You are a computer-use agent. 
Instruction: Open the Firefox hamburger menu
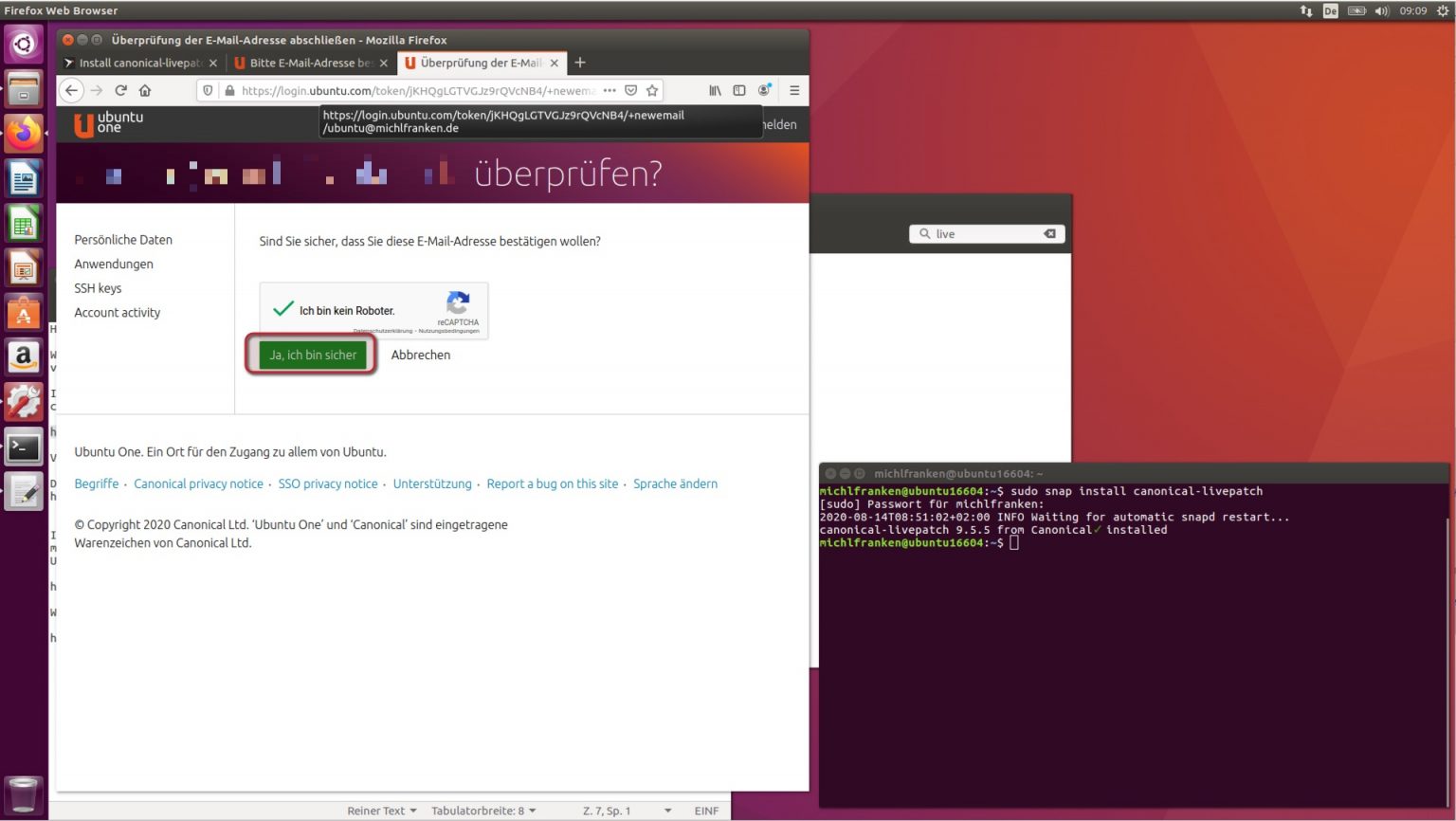click(x=794, y=90)
